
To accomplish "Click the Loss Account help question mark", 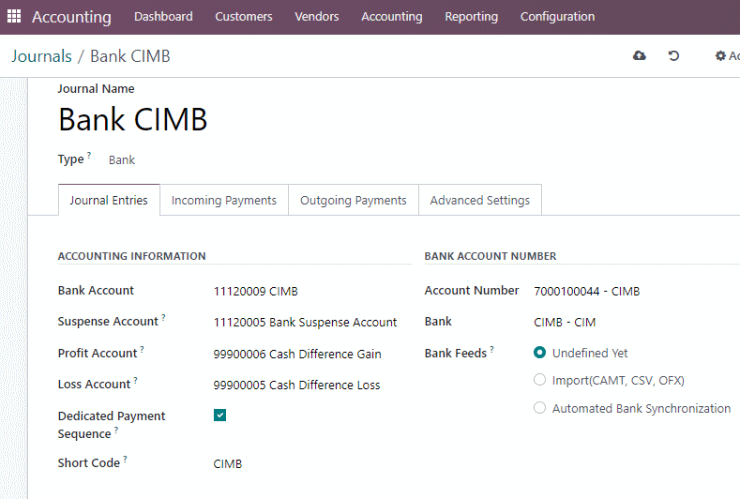I will click(x=135, y=380).
